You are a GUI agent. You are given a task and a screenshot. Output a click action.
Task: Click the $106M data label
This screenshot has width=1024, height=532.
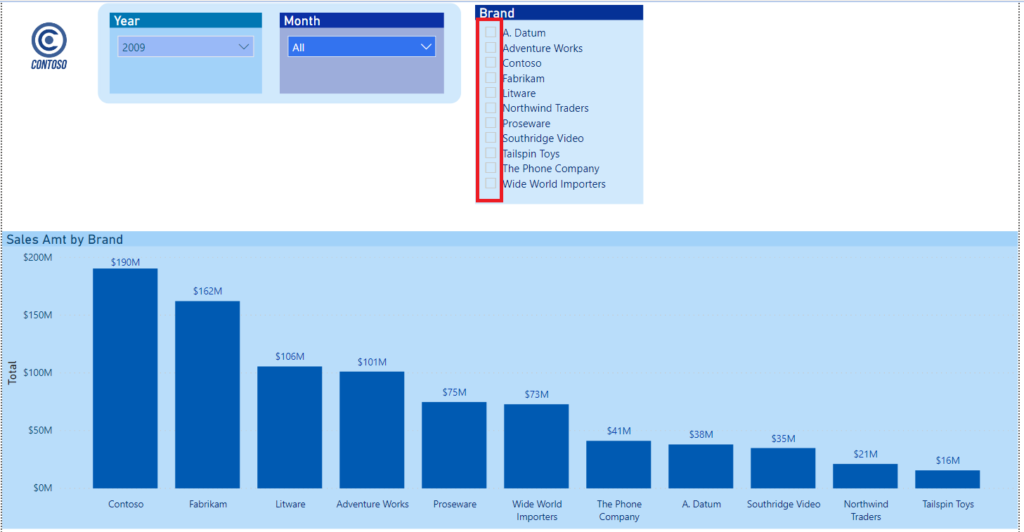(x=290, y=356)
